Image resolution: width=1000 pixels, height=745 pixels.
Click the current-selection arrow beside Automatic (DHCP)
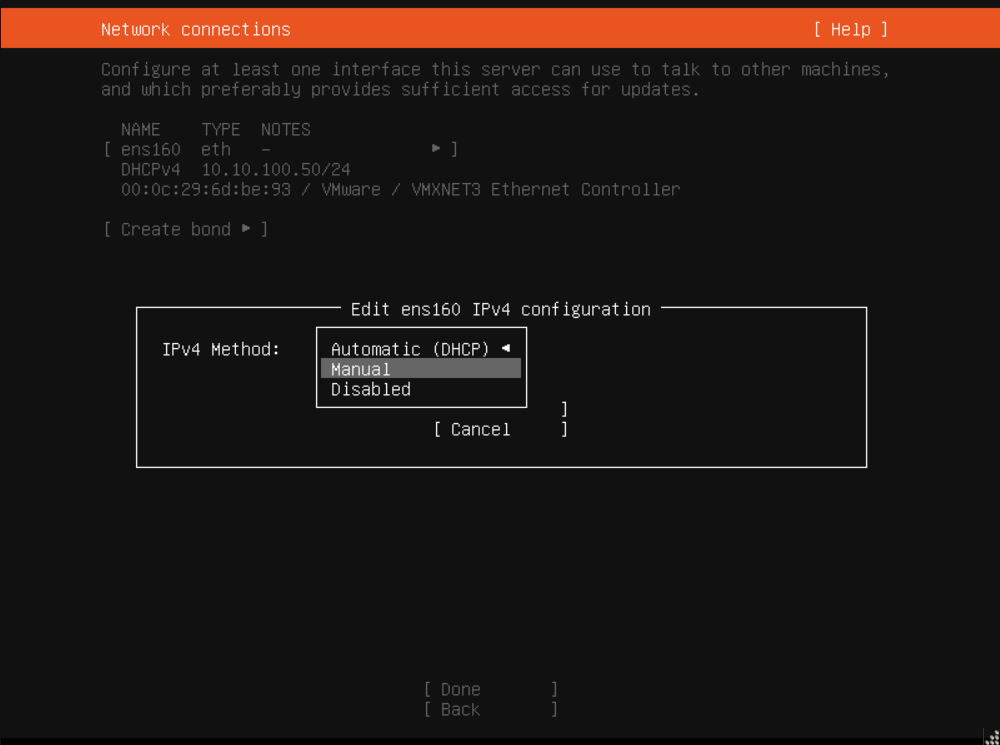(x=506, y=348)
